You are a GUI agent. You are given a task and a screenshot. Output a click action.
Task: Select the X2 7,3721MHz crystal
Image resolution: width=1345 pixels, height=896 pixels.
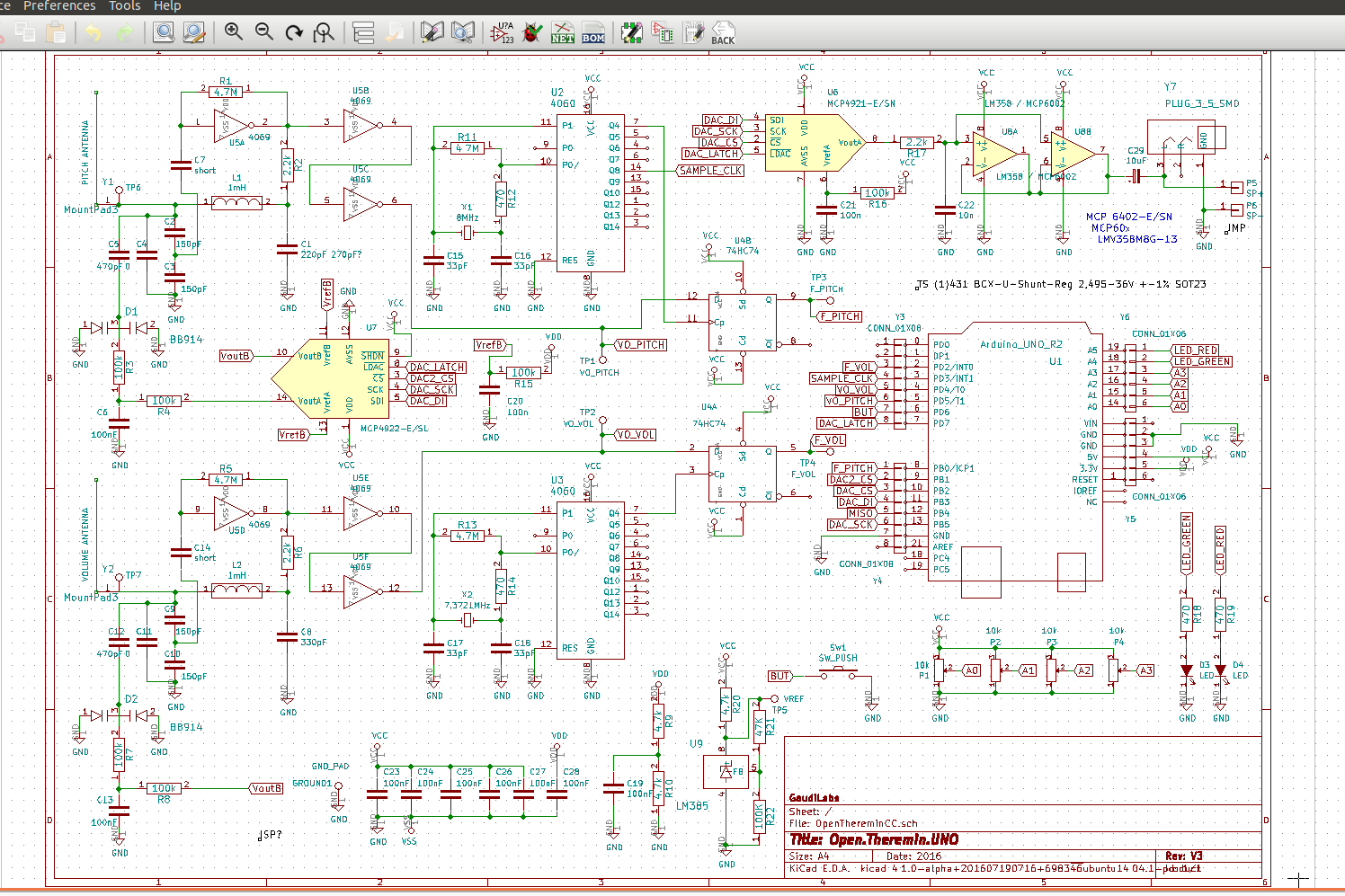coord(468,620)
